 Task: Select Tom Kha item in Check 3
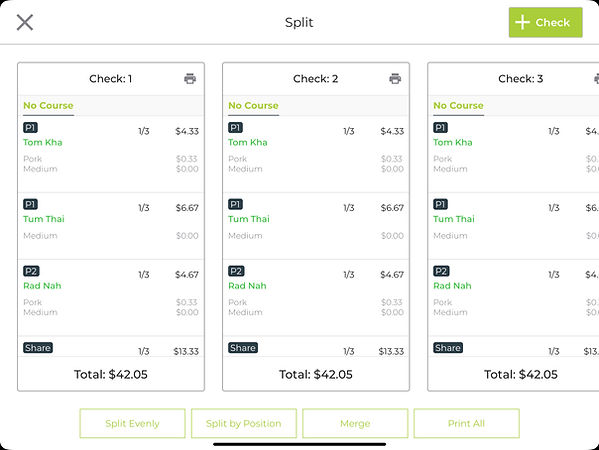pyautogui.click(x=453, y=142)
